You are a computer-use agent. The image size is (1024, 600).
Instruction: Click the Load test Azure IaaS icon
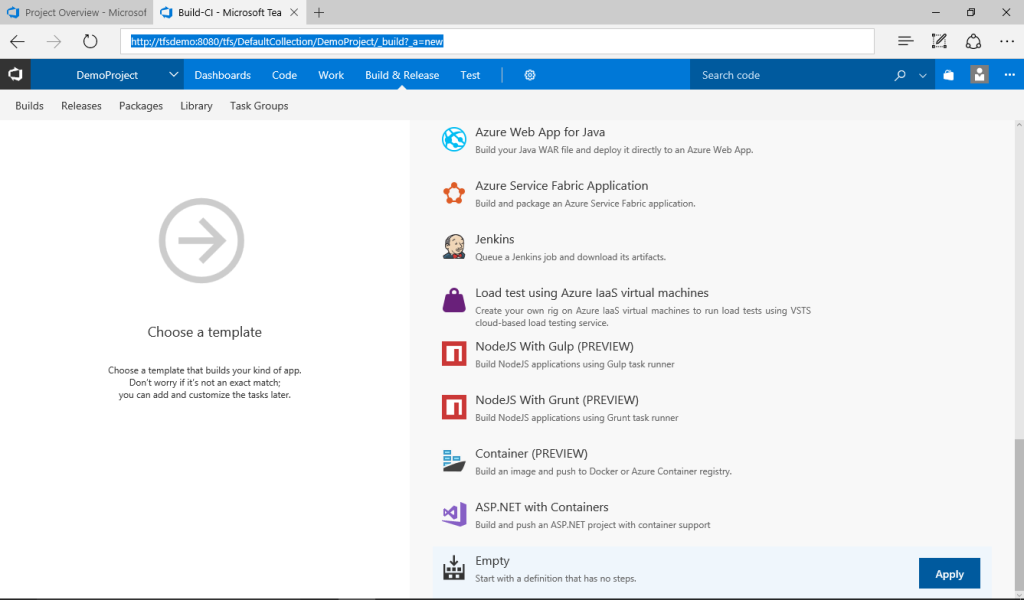pos(454,300)
